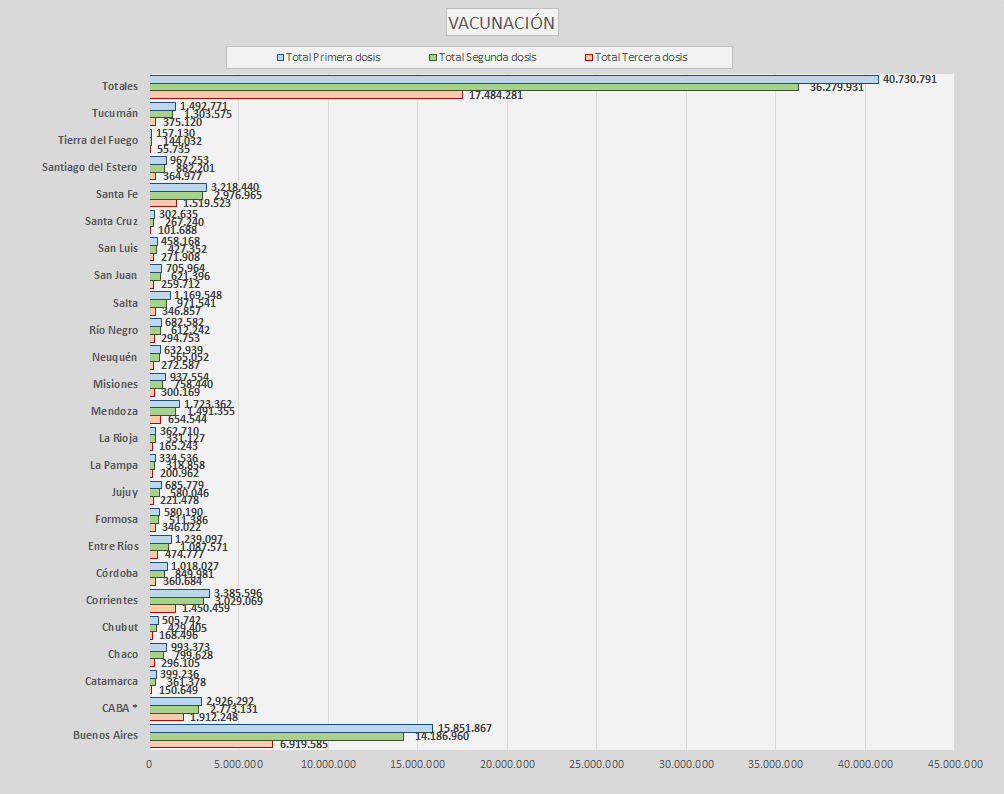Click the 1.519.523 Santa Fe data label
Viewport: 1004px width, 794px height.
[207, 203]
